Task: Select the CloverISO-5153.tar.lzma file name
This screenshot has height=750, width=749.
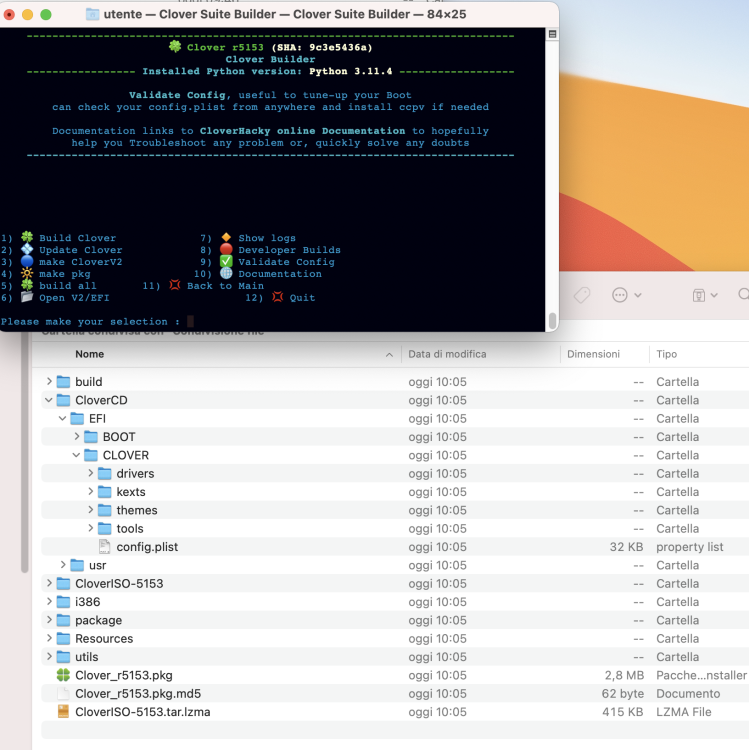Action: tap(143, 712)
